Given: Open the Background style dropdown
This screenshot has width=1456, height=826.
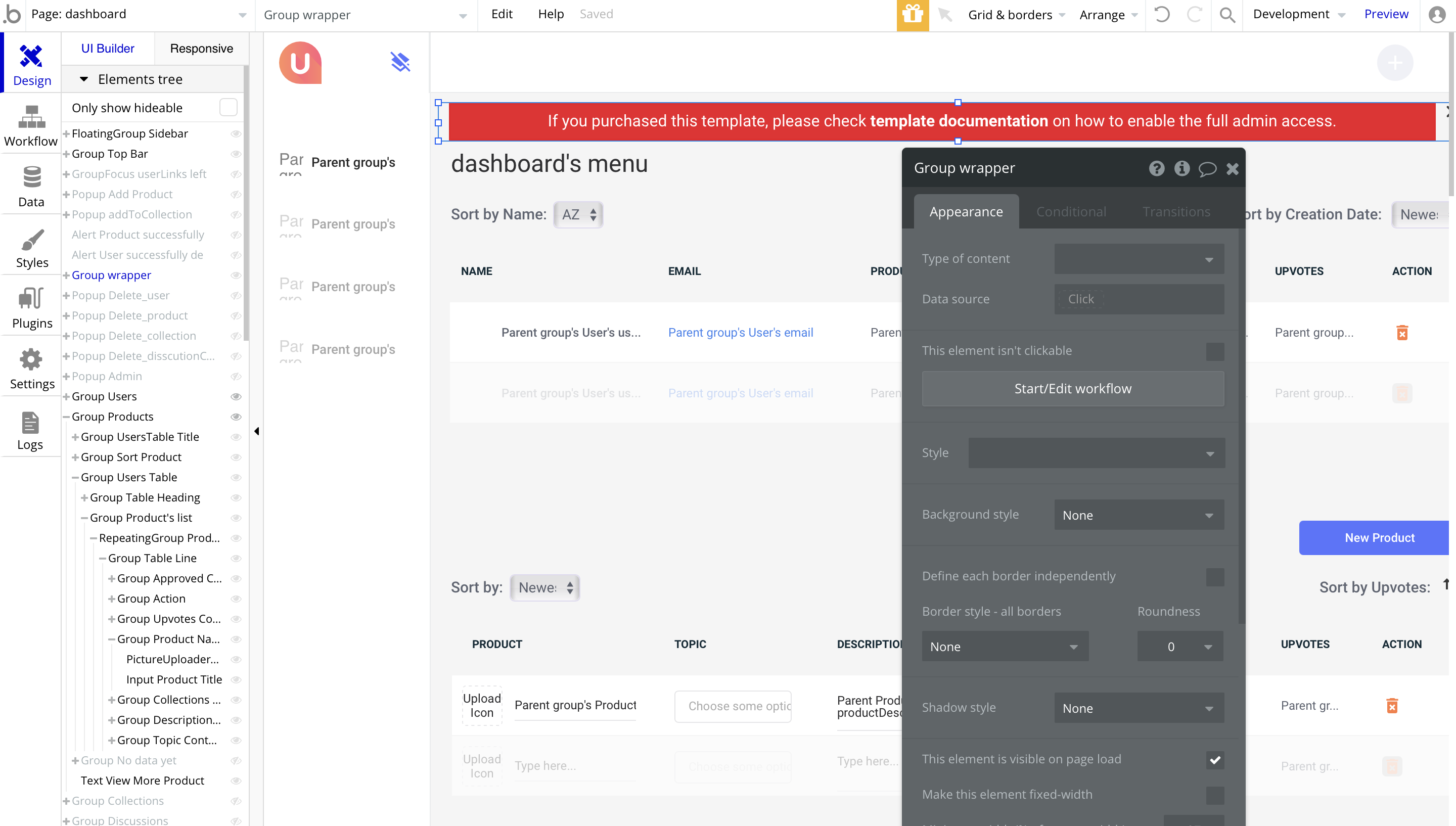Looking at the screenshot, I should pos(1139,515).
